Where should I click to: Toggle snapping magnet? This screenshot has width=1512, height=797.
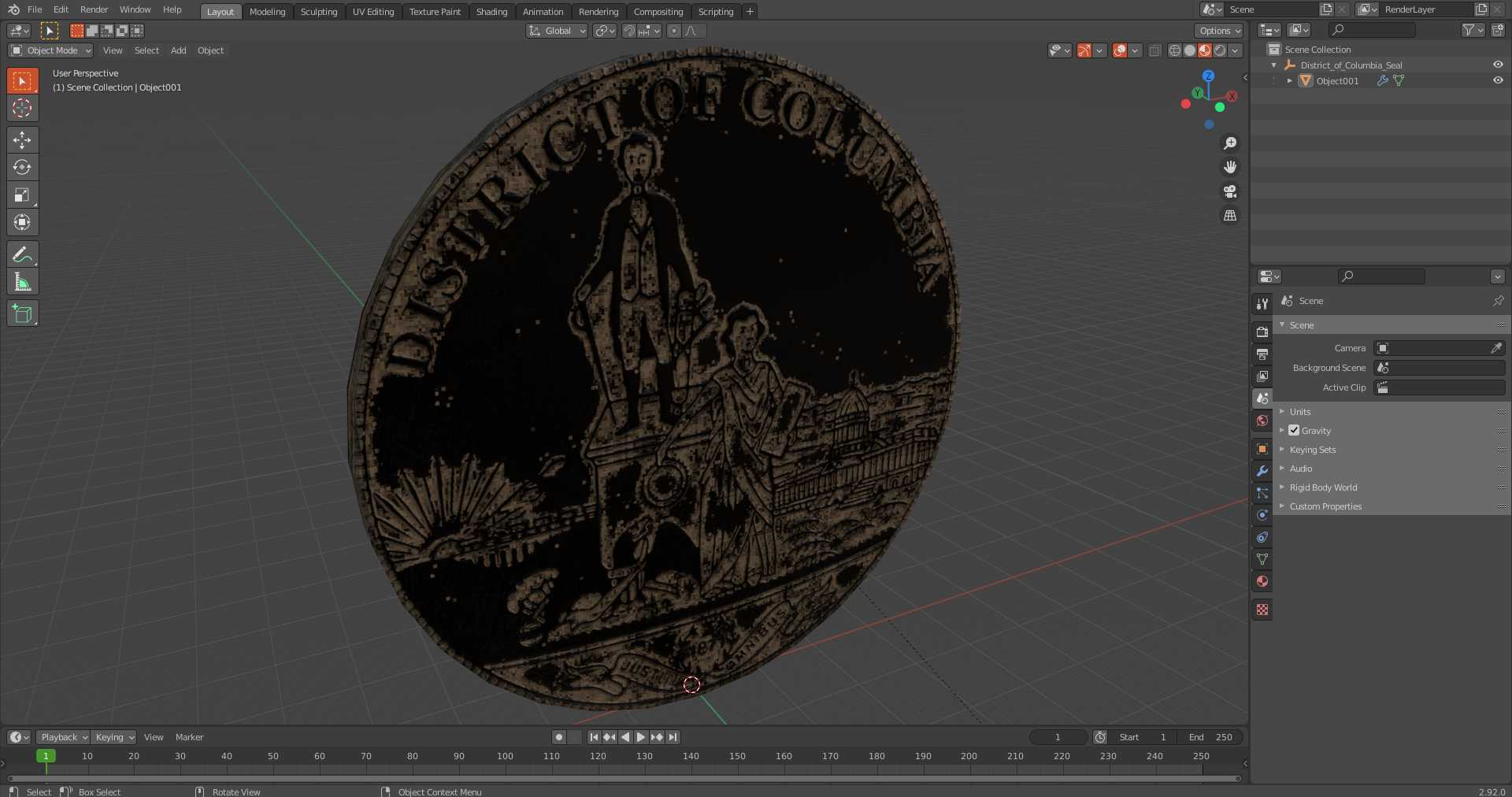pyautogui.click(x=628, y=31)
